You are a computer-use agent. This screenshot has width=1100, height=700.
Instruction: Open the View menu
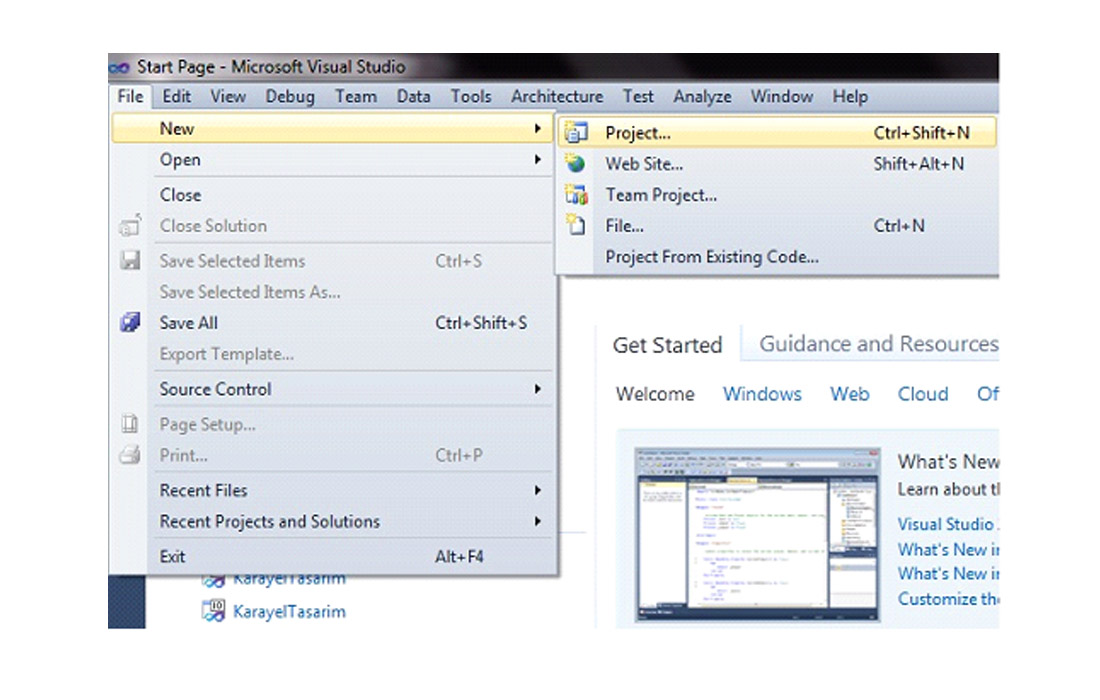pos(229,96)
